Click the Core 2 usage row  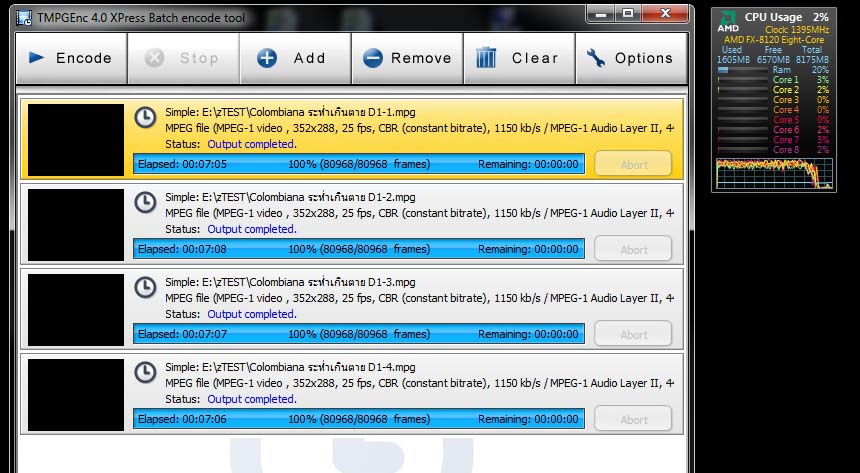pos(773,90)
